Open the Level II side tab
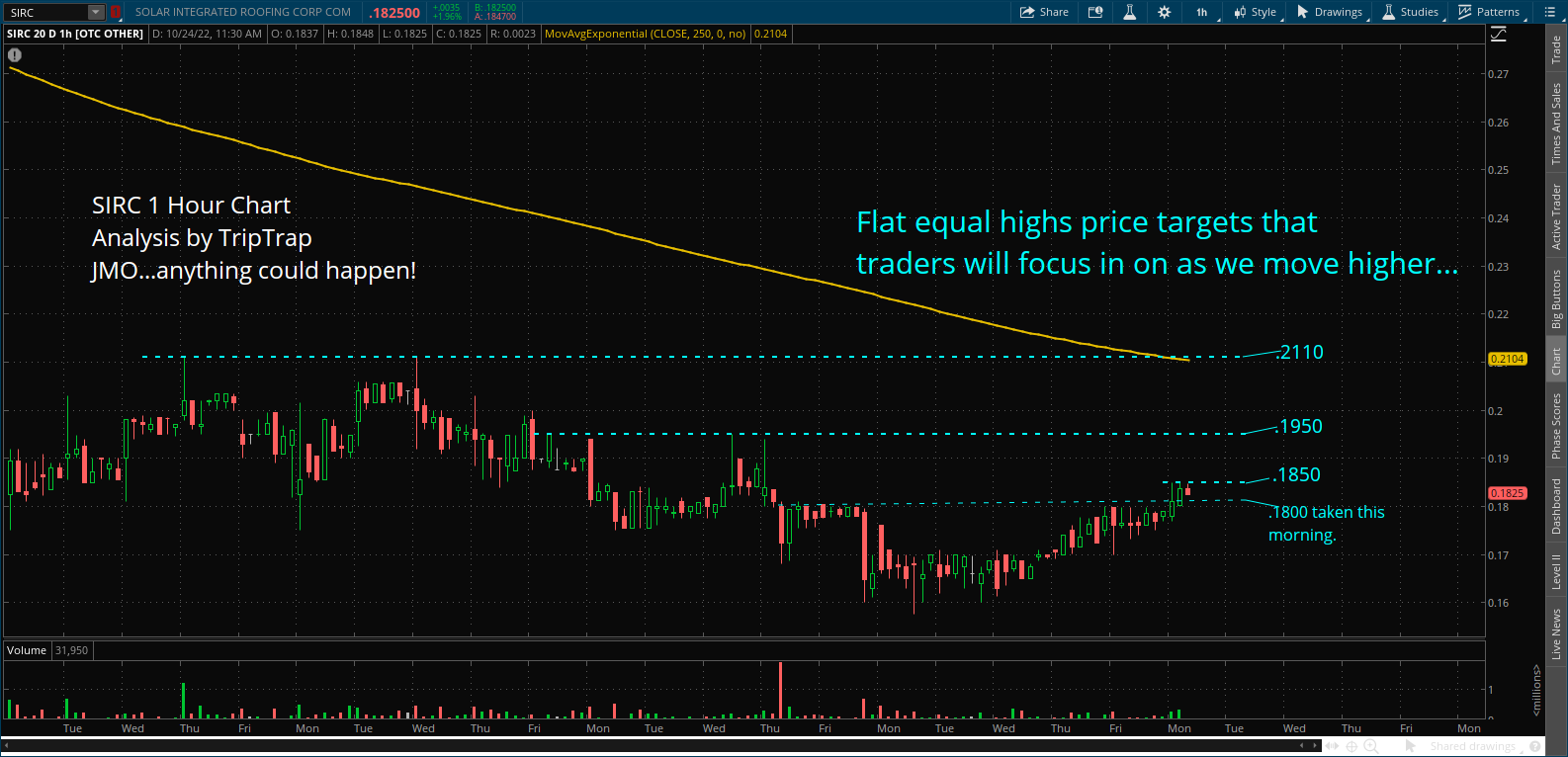The height and width of the screenshot is (757, 1568). coord(1556,570)
